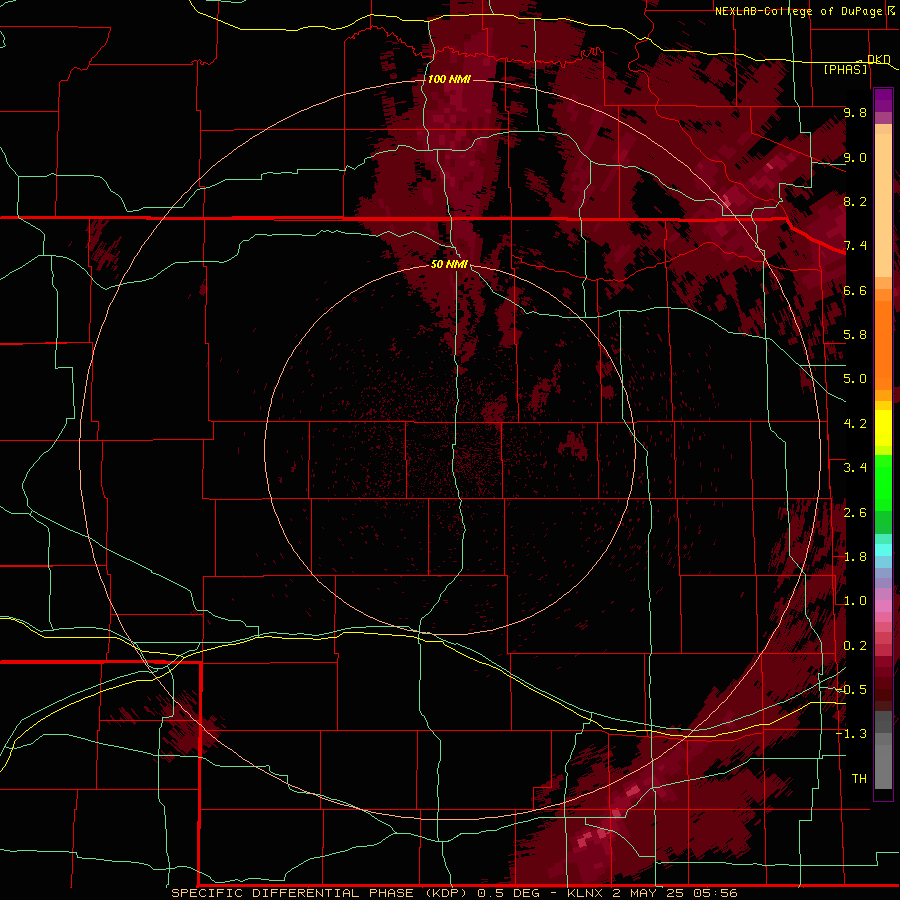
Task: Click the 2.6 value on color scale
Action: tap(855, 513)
